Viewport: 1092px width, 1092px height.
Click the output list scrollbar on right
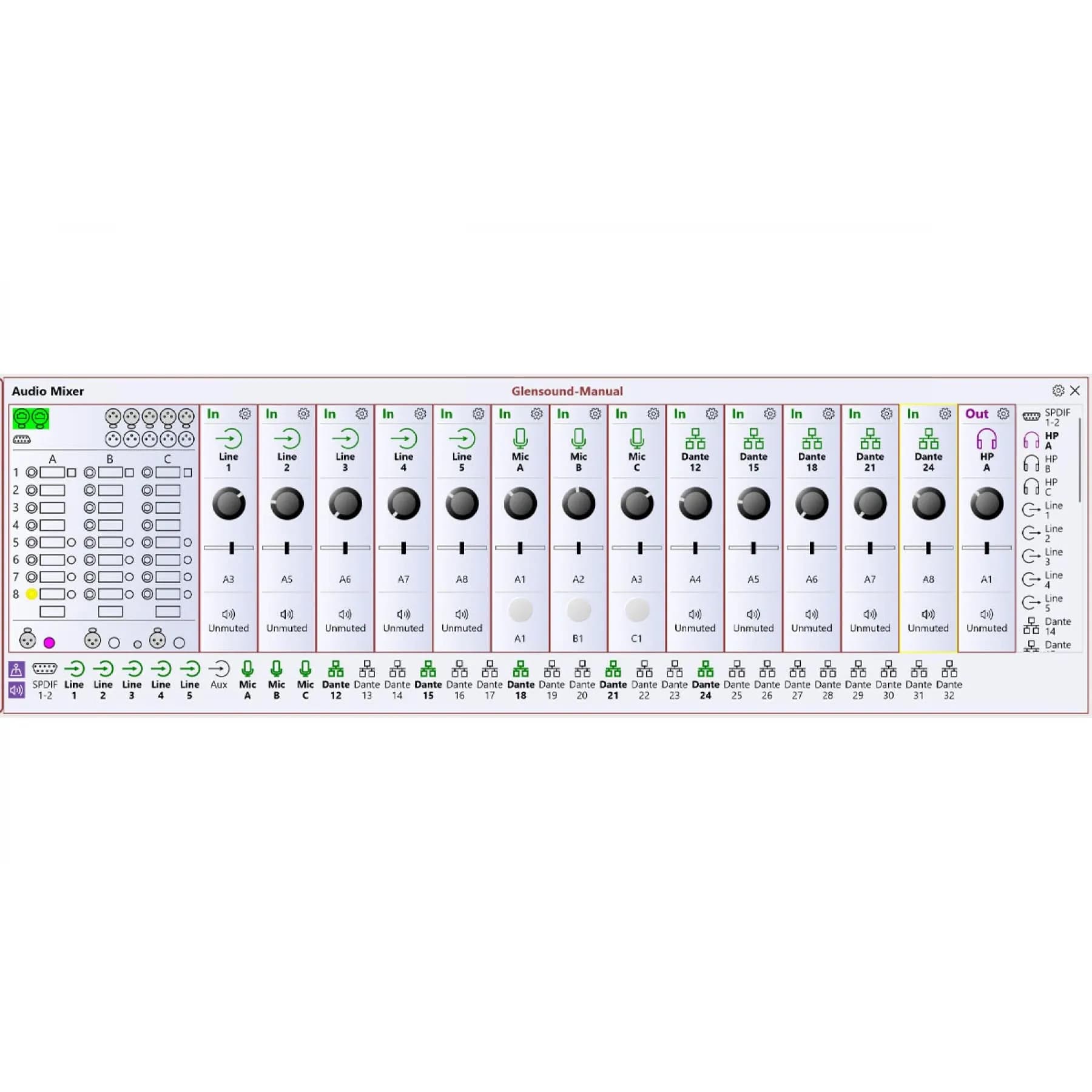1080,460
